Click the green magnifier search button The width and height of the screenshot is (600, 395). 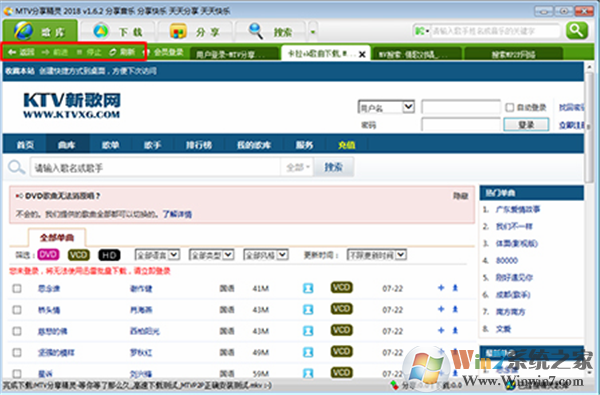pos(577,30)
